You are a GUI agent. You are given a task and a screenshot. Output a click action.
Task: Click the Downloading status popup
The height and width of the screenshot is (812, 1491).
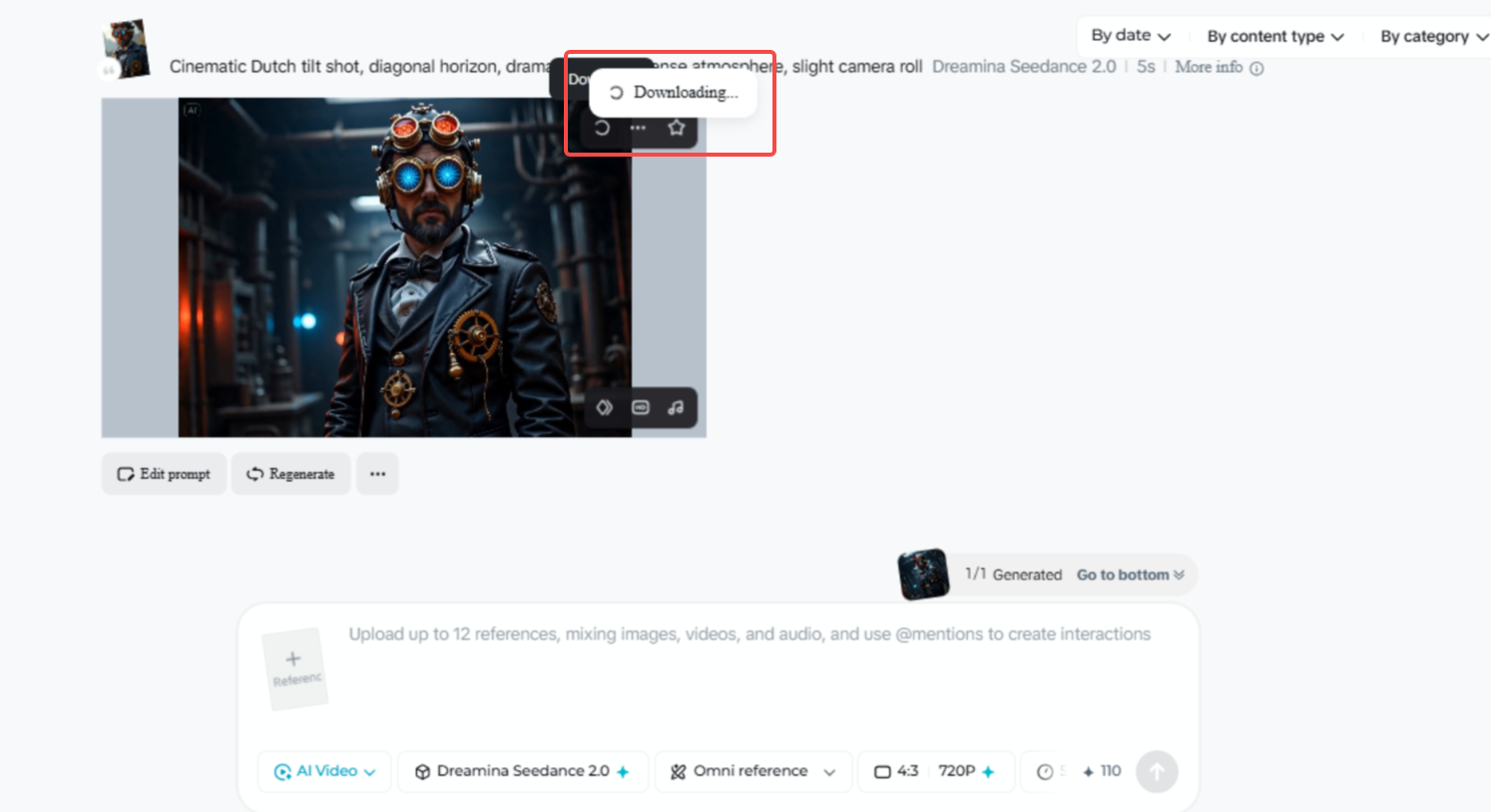click(x=673, y=93)
